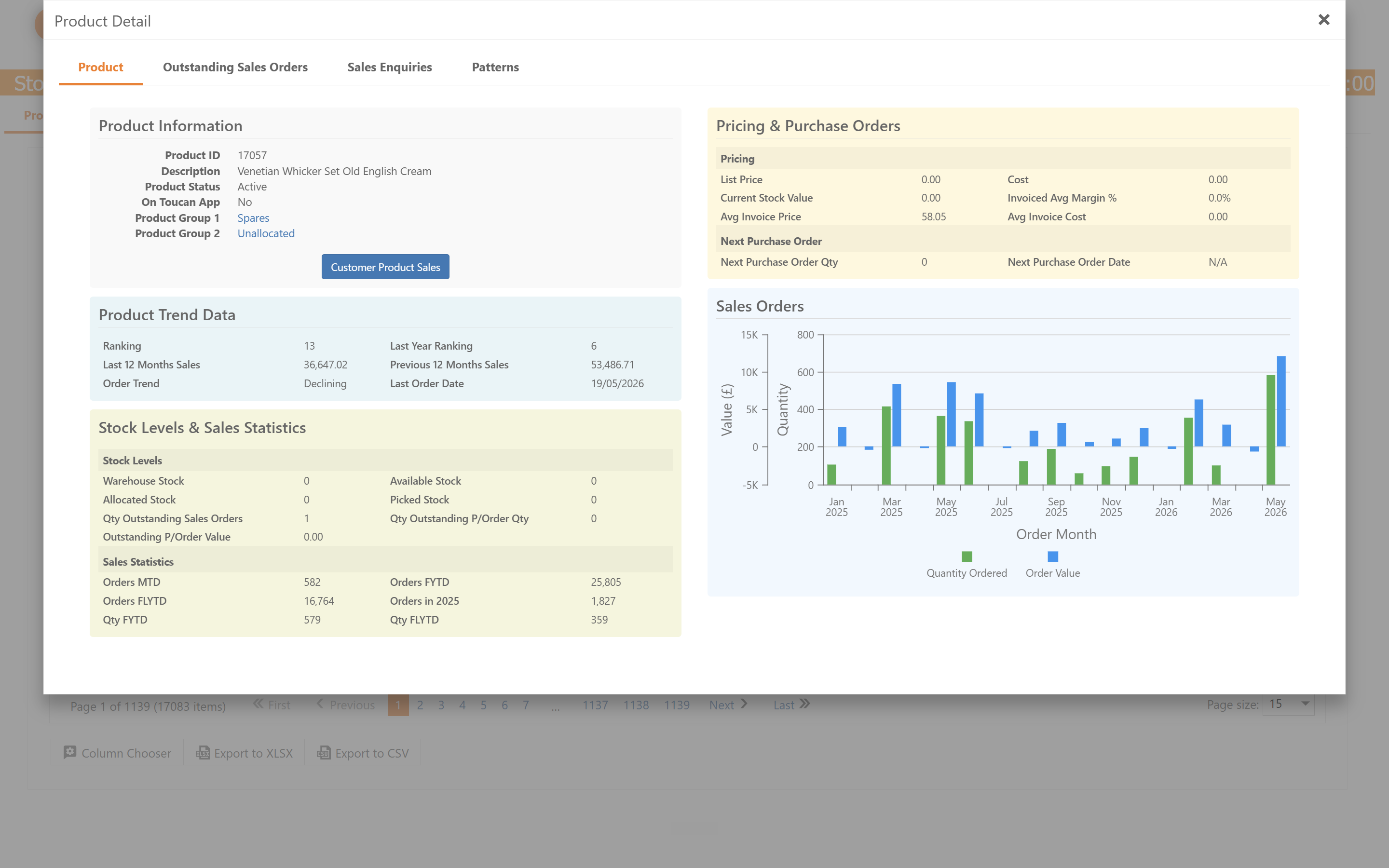Select the May 2026 blue order value bar
1389x868 pixels.
coord(1281,401)
